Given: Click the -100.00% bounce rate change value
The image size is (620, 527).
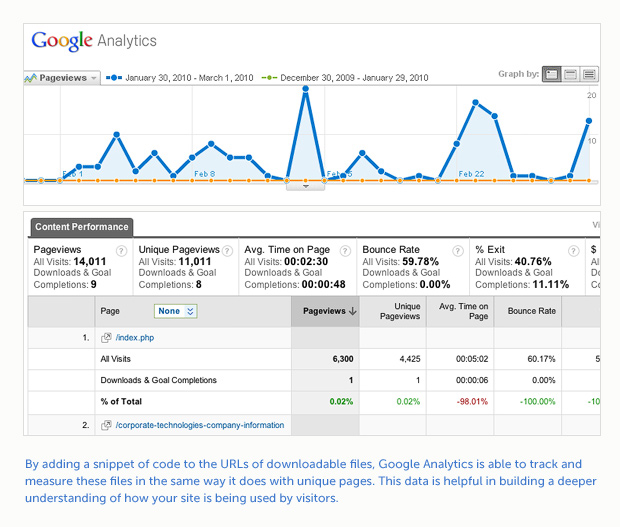Looking at the screenshot, I should click(538, 402).
